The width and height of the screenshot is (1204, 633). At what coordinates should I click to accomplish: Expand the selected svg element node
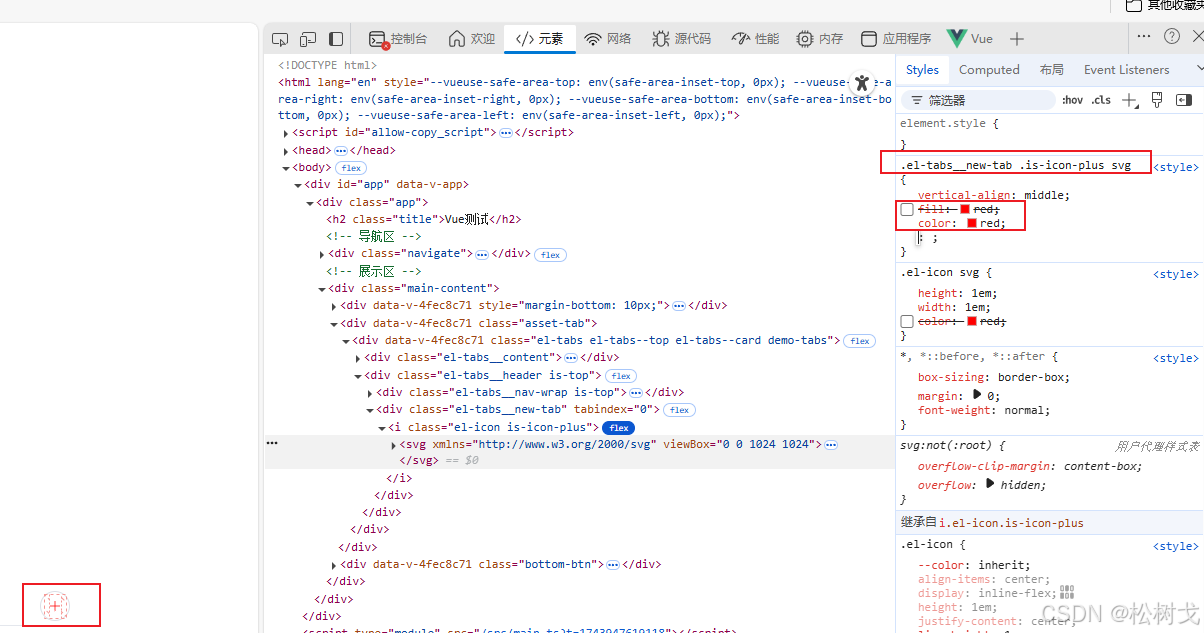tap(394, 444)
